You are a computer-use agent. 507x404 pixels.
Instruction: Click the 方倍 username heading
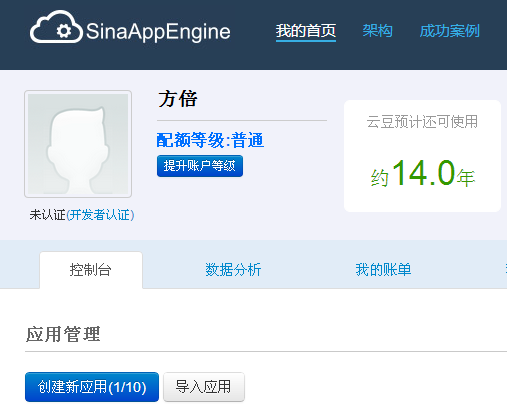click(x=178, y=99)
